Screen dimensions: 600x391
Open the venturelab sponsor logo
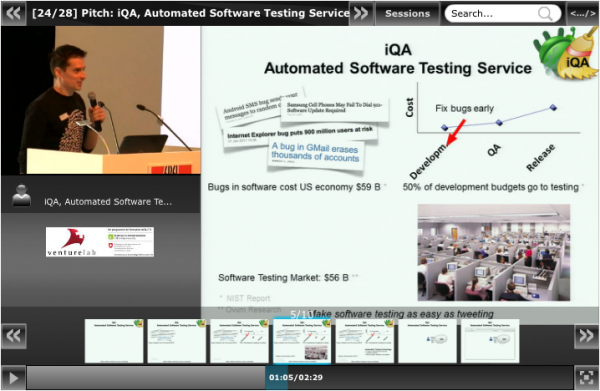[100, 242]
